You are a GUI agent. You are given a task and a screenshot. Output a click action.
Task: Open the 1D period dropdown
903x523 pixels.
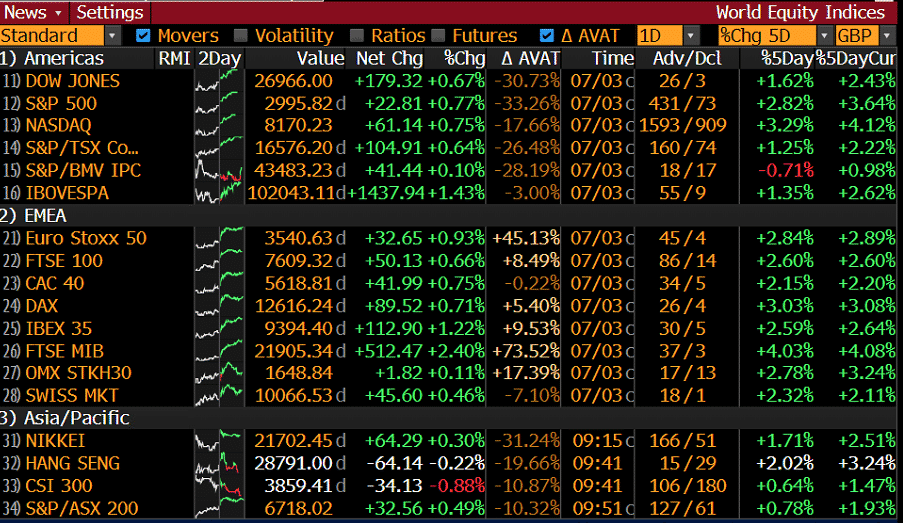[x=690, y=36]
